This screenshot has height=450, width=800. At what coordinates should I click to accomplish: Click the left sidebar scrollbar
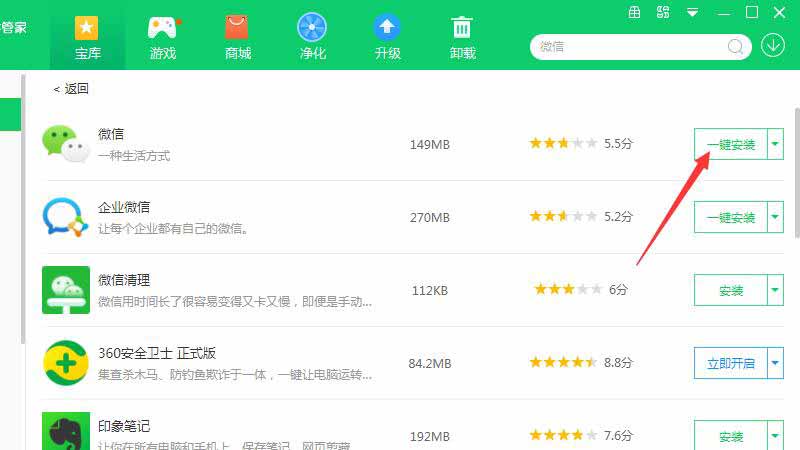click(23, 209)
